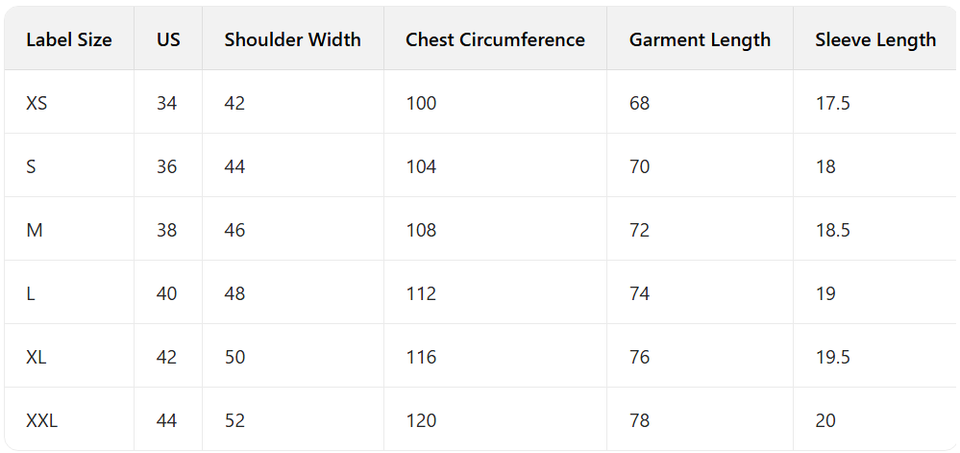
Task: Click the Chest Circumference header cell
Action: pyautogui.click(x=495, y=40)
